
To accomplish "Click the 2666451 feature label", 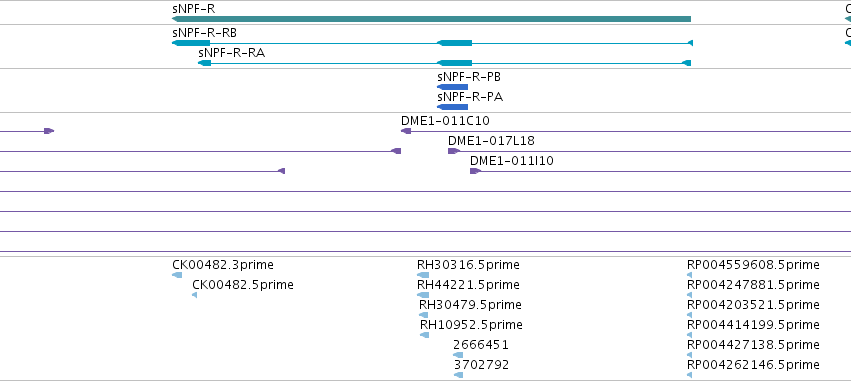I will (x=481, y=345).
